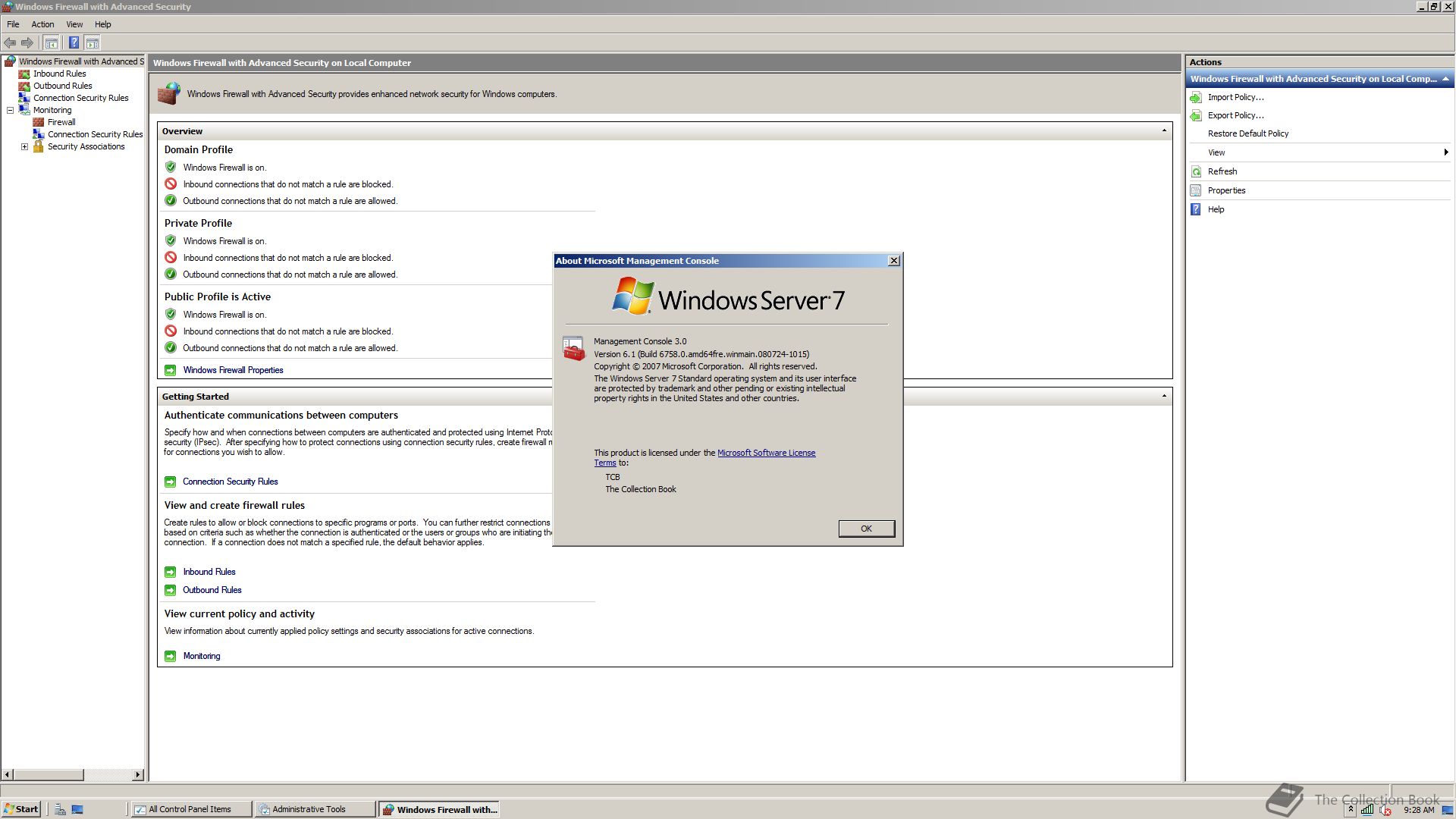Switch to Administrative Tools taskbar button
Image resolution: width=1456 pixels, height=819 pixels.
(315, 809)
